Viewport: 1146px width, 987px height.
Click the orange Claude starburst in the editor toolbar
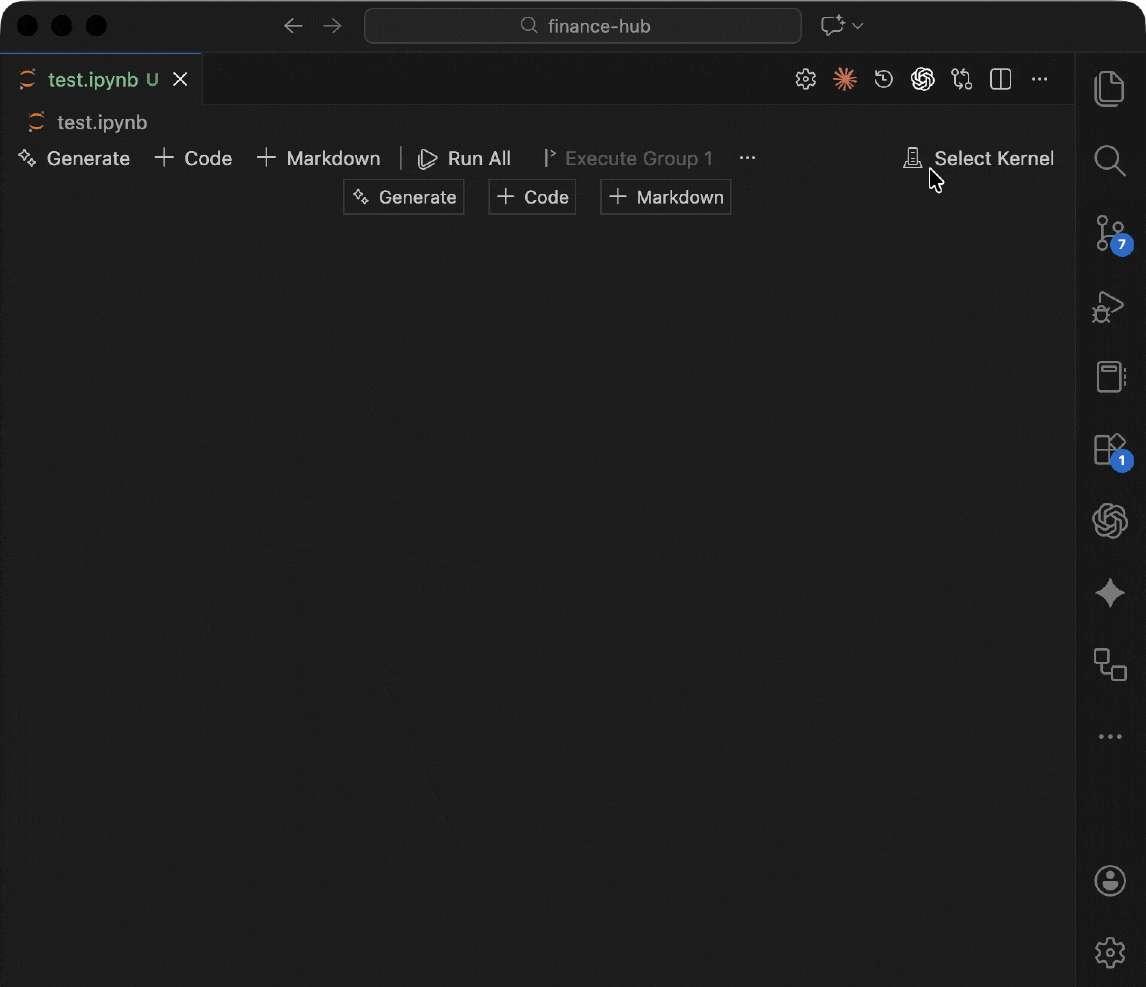[845, 79]
